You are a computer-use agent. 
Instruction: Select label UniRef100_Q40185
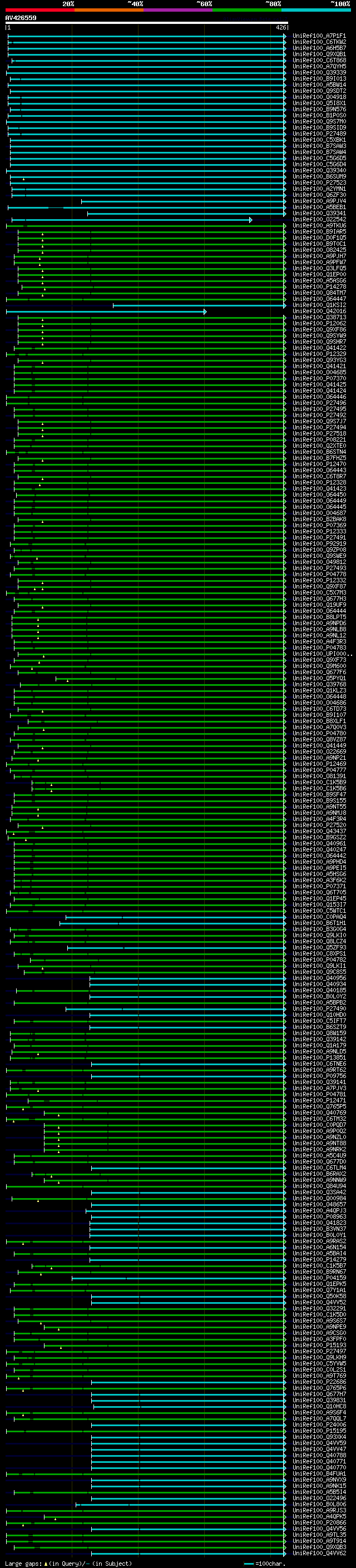click(x=319, y=990)
